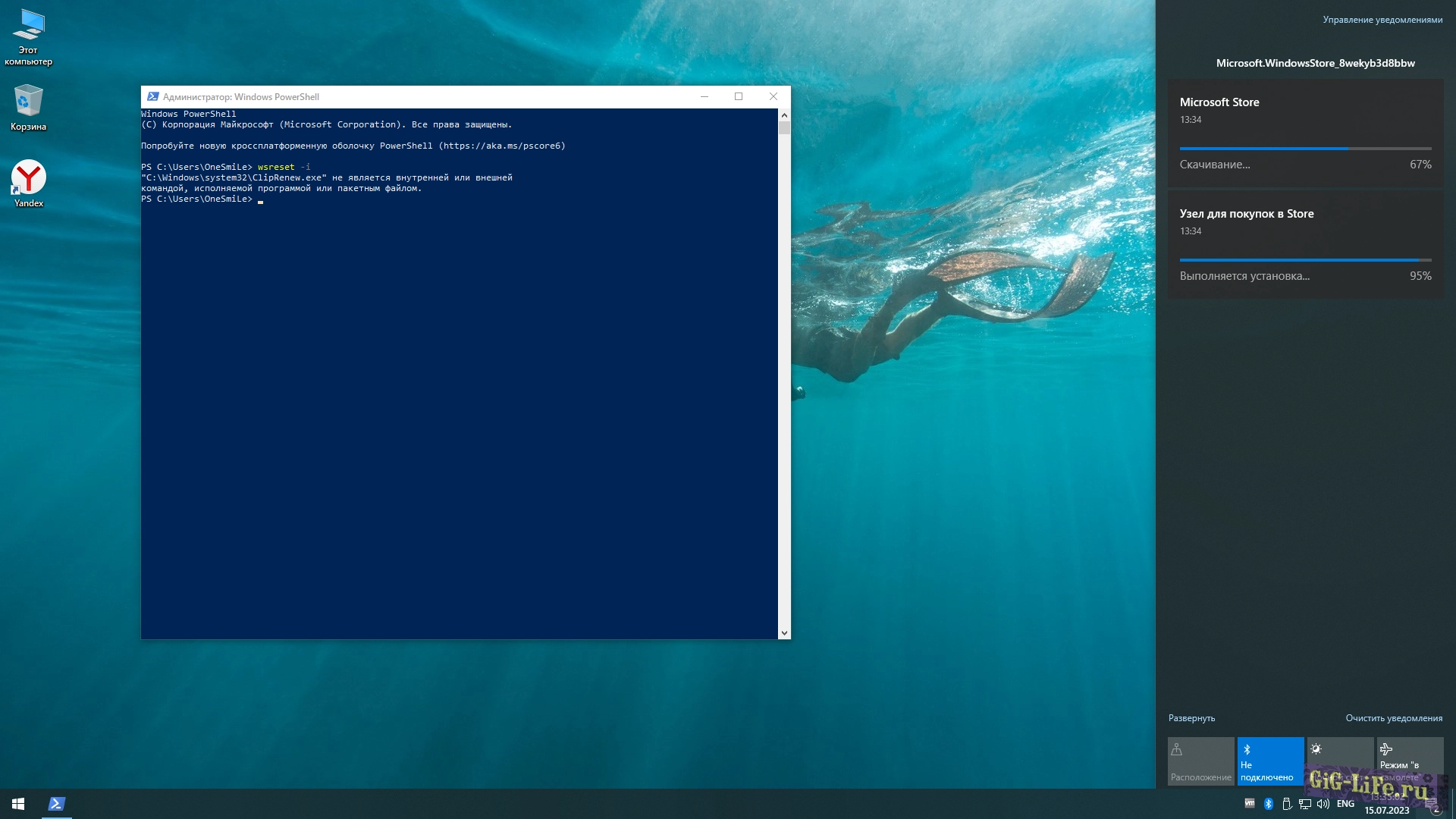
Task: Open the Корзина recycle bin icon
Action: tap(28, 106)
